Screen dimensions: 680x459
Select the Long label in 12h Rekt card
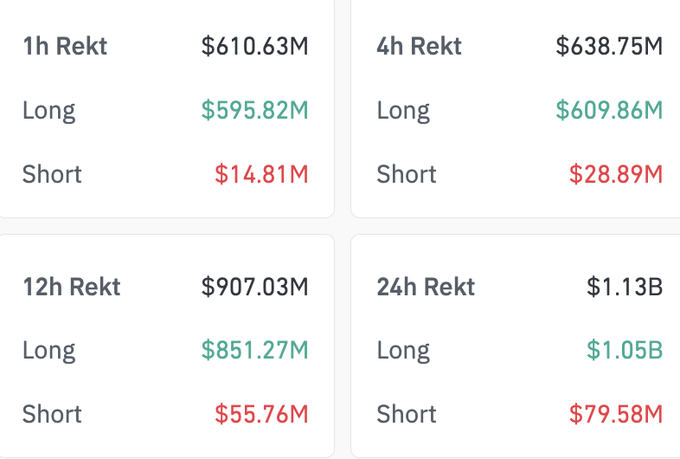click(49, 350)
